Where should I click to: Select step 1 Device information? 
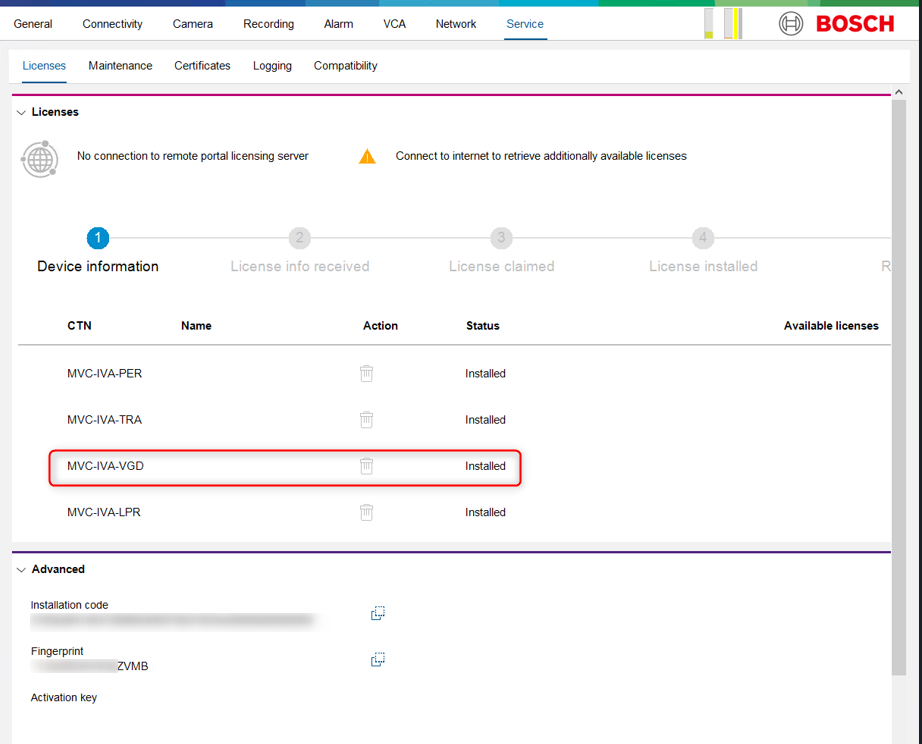pos(98,238)
